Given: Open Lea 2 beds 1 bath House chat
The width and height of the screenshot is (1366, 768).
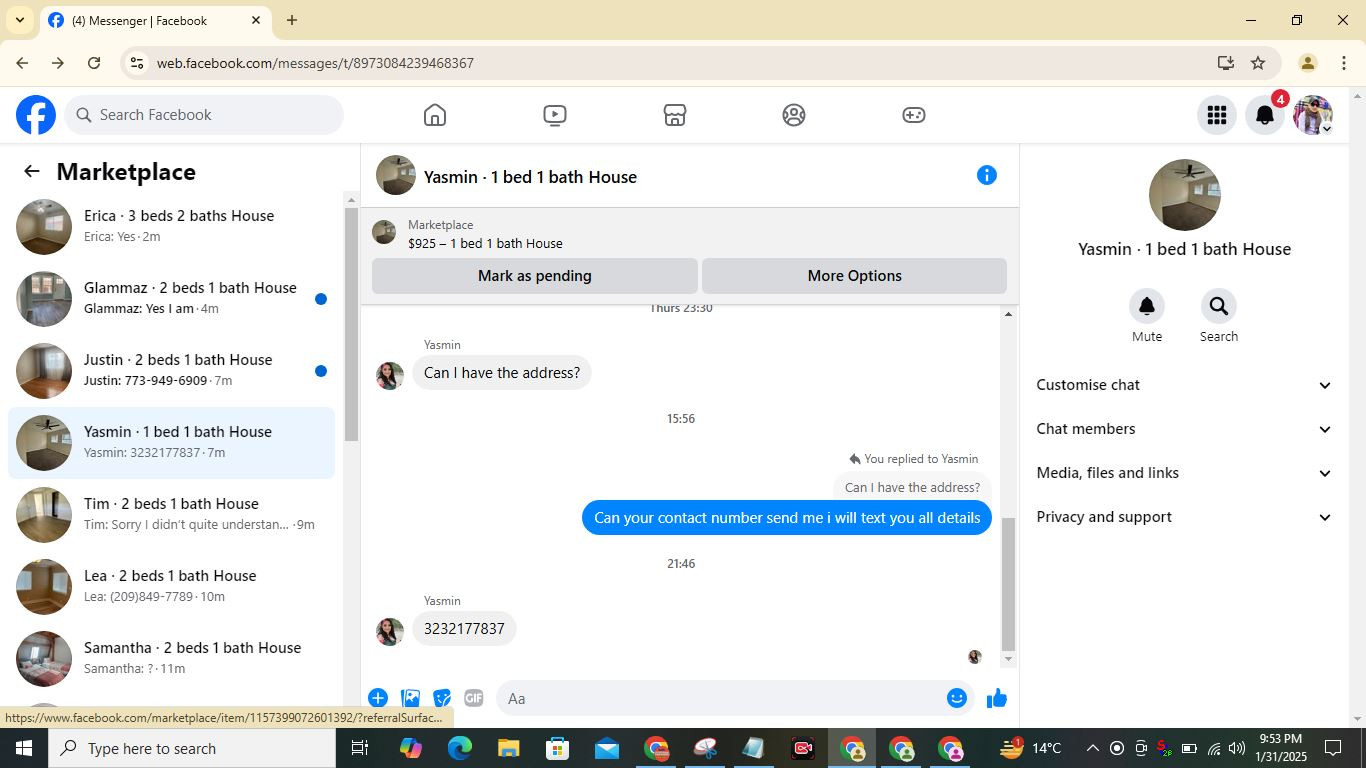Looking at the screenshot, I should pyautogui.click(x=172, y=587).
